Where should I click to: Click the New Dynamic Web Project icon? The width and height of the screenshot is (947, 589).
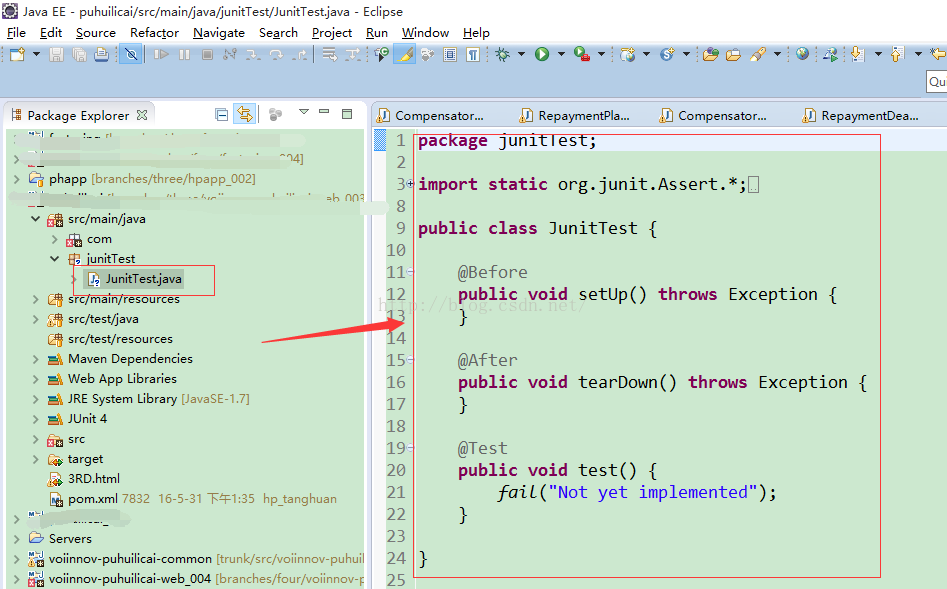click(x=628, y=54)
